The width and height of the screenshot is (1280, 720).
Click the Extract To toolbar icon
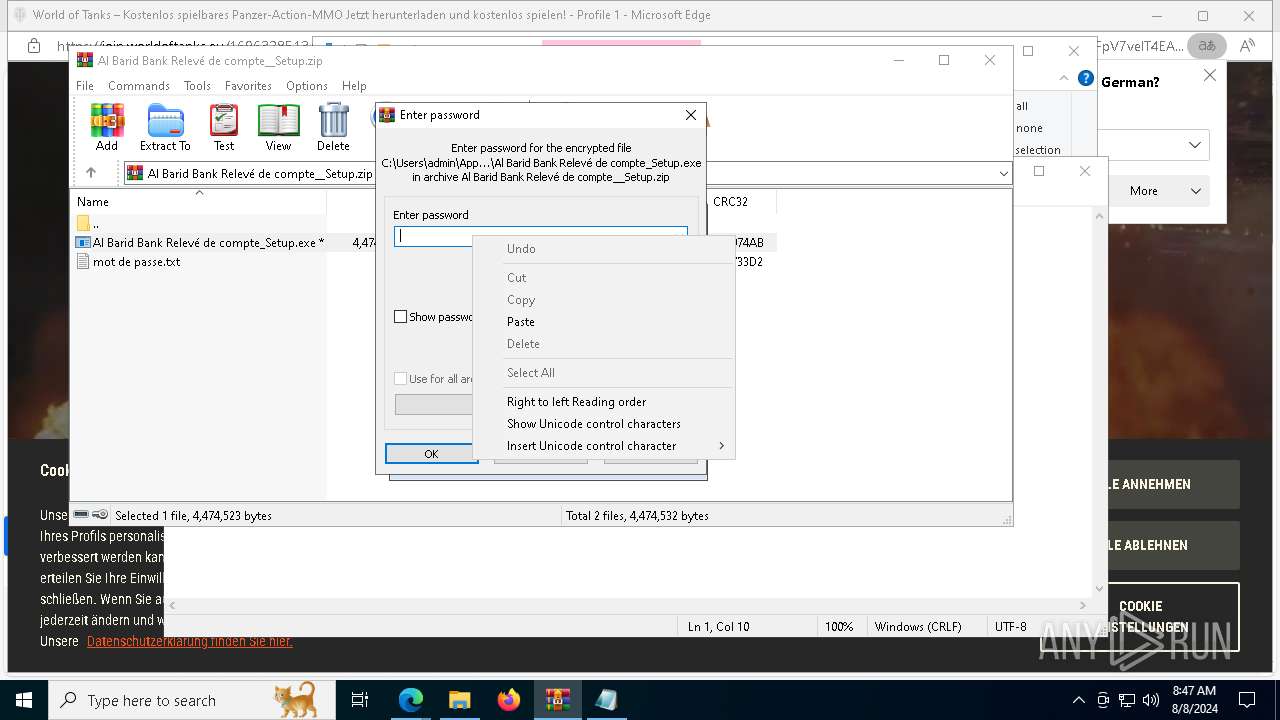point(165,127)
